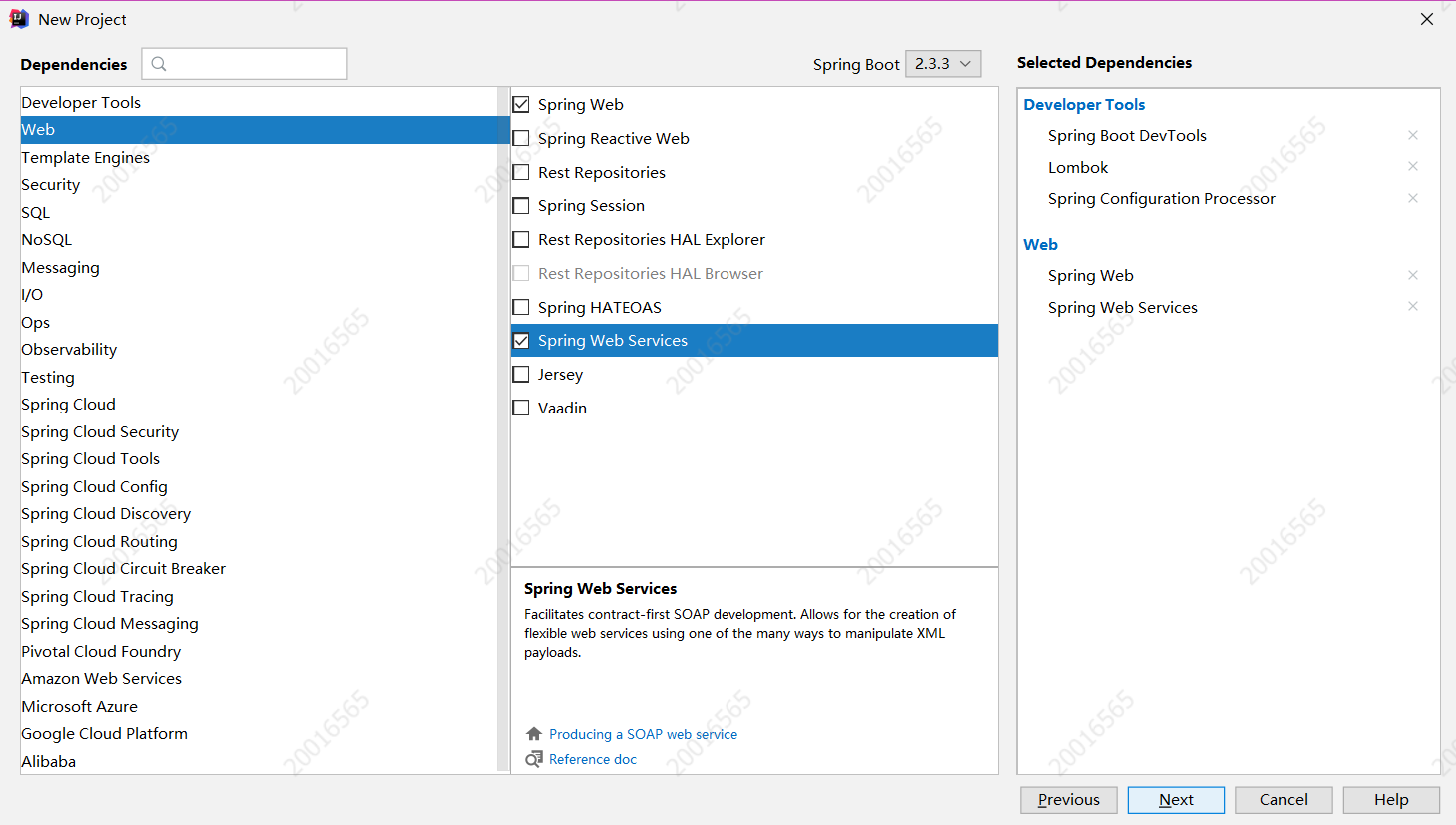Open Producing a SOAP web service guide
1456x825 pixels.
click(643, 734)
